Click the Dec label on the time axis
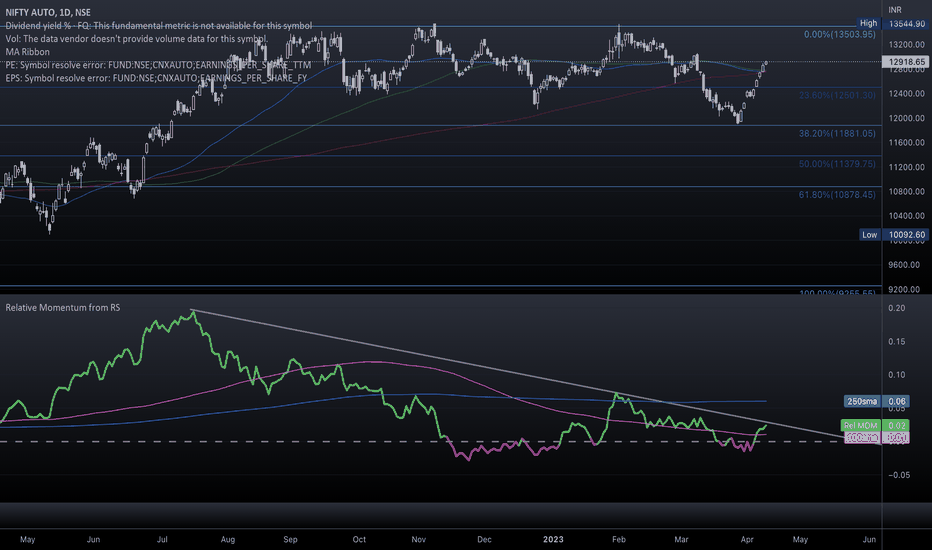Image resolution: width=932 pixels, height=550 pixels. 484,539
